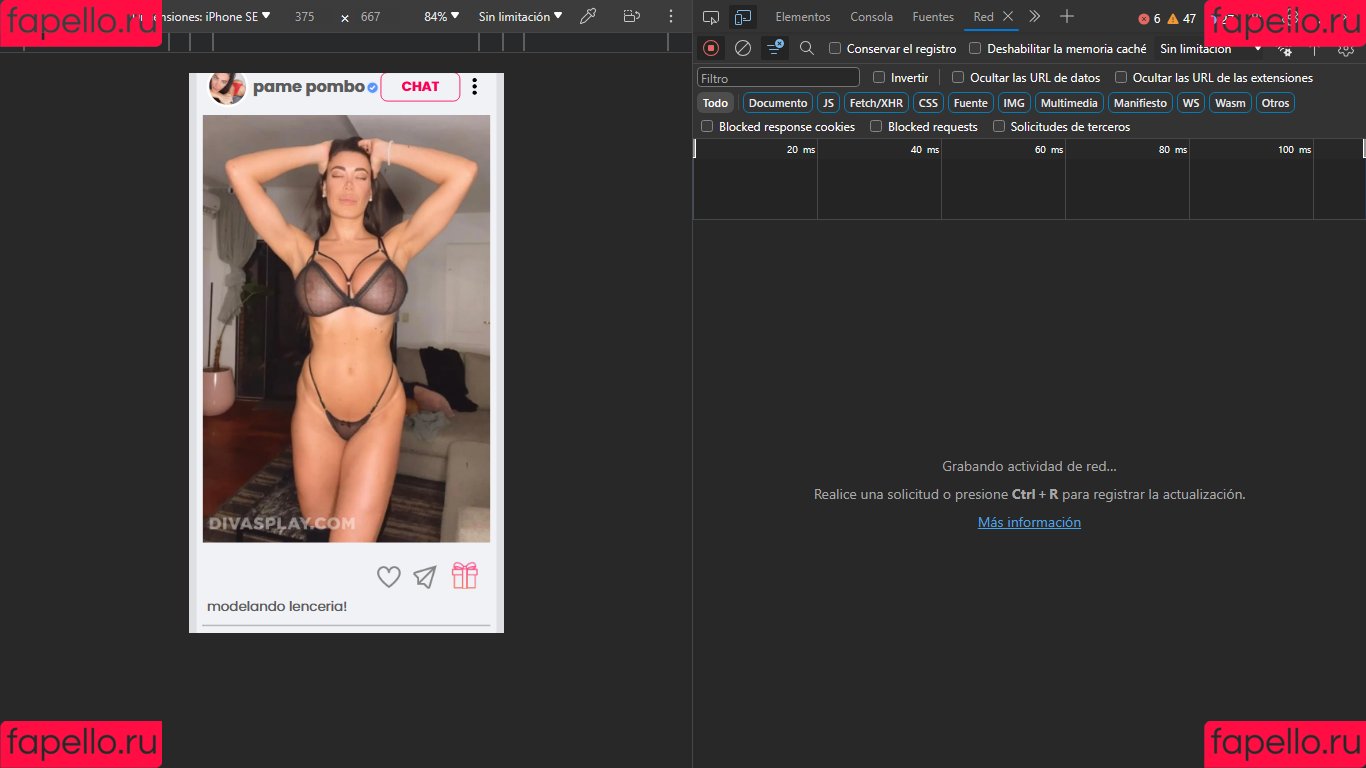Select the IMG request filter chip

[1013, 102]
